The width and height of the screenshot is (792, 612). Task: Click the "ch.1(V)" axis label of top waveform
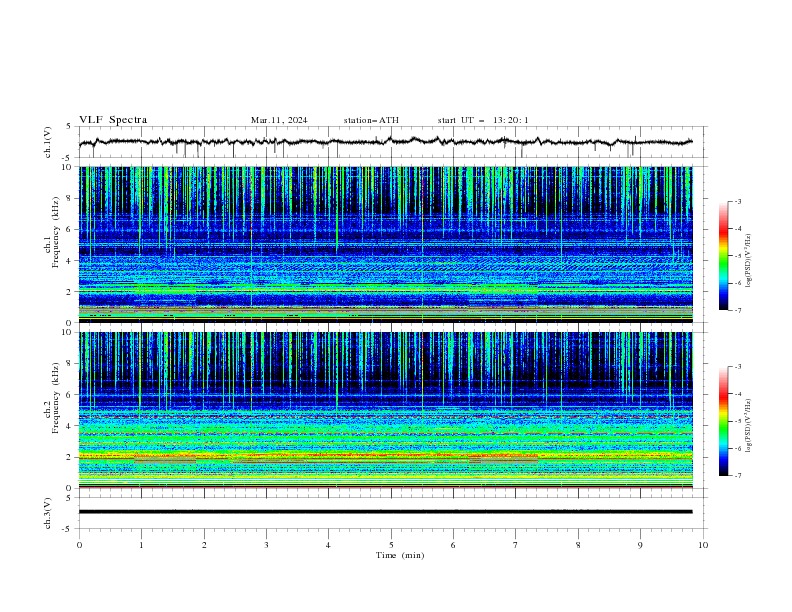click(48, 142)
